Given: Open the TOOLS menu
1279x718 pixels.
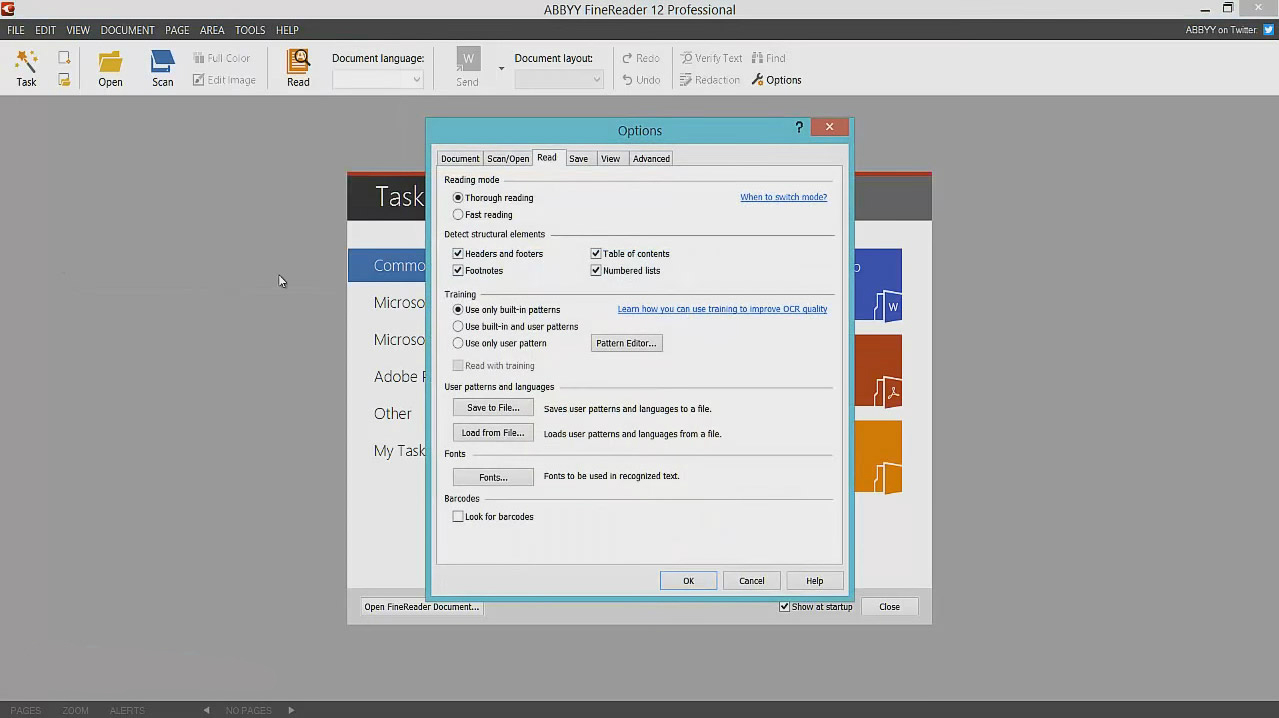Looking at the screenshot, I should [250, 30].
